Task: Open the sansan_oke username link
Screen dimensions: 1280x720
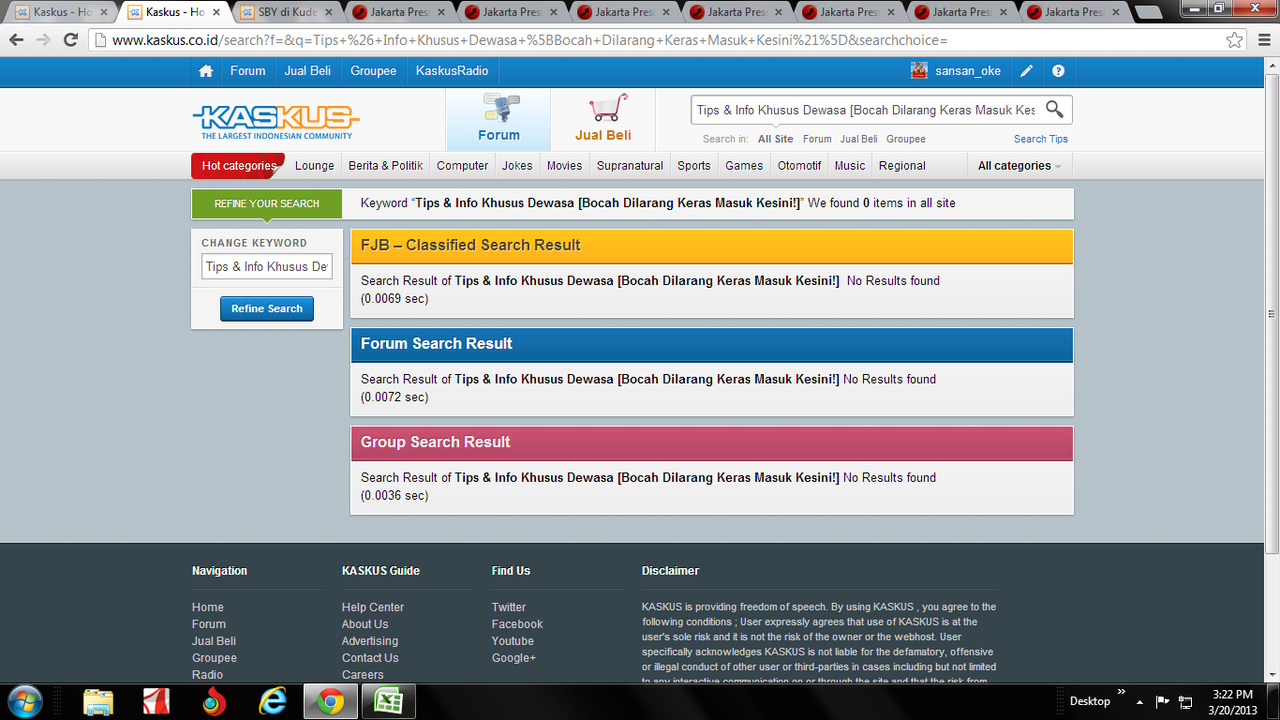Action: point(968,71)
